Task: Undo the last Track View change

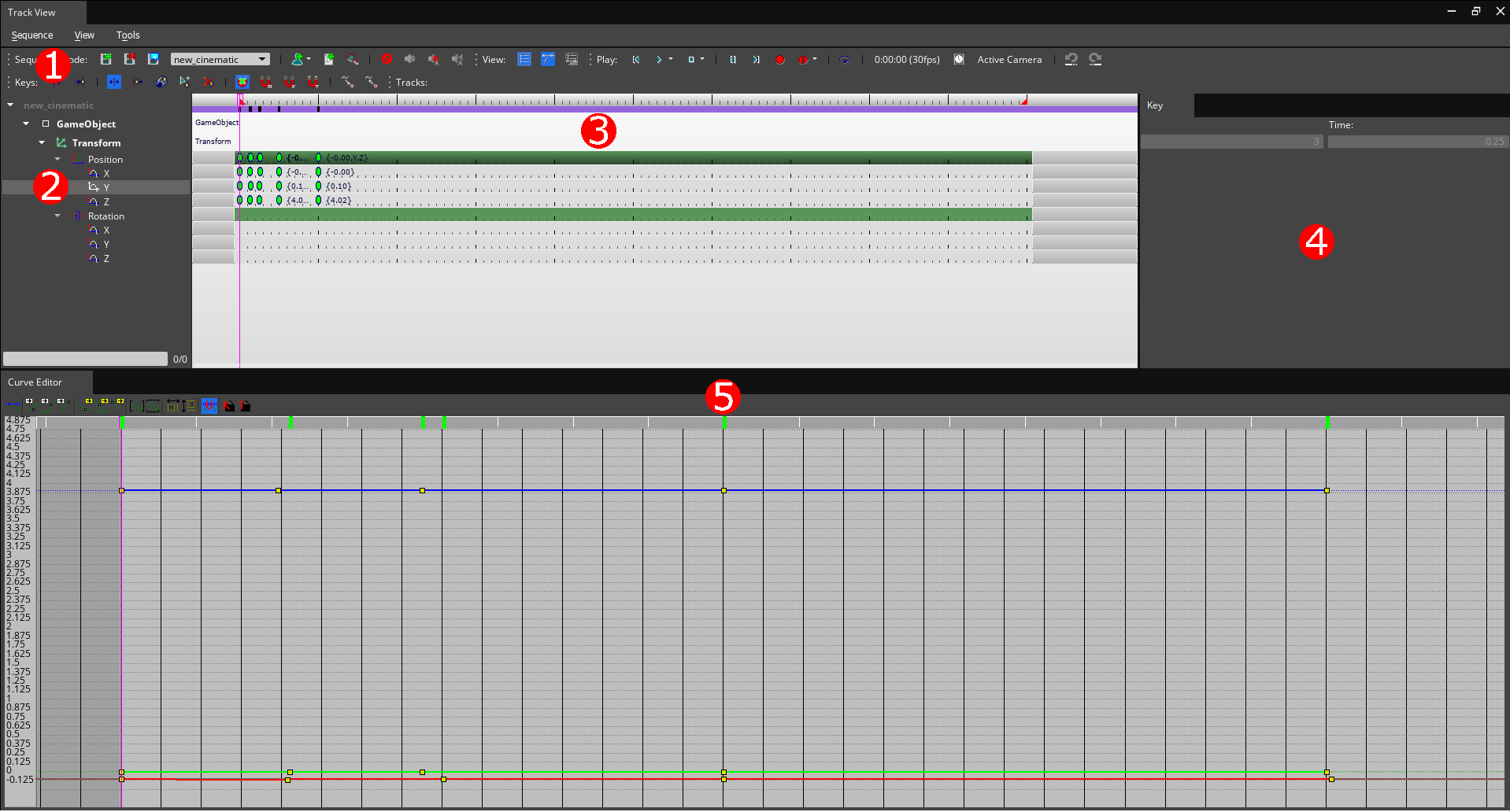Action: coord(1071,59)
